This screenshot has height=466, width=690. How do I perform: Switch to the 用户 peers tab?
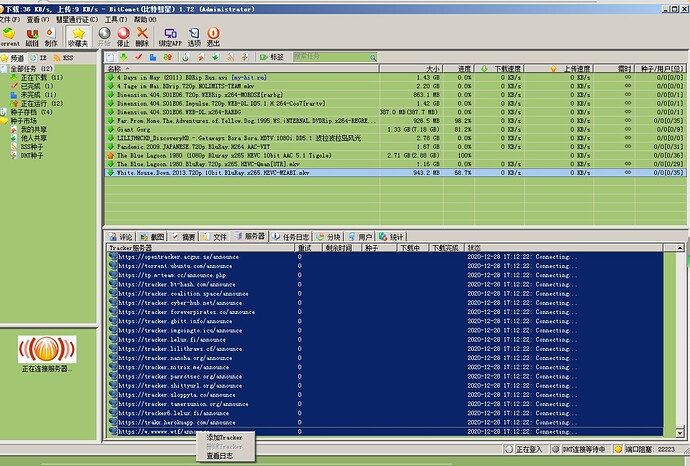coord(360,237)
